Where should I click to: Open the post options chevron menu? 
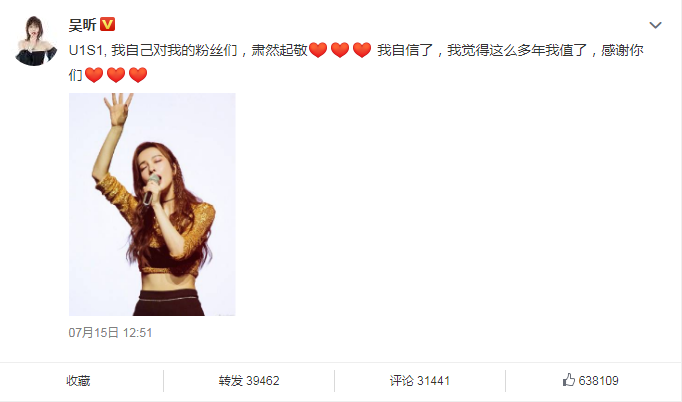tap(655, 25)
